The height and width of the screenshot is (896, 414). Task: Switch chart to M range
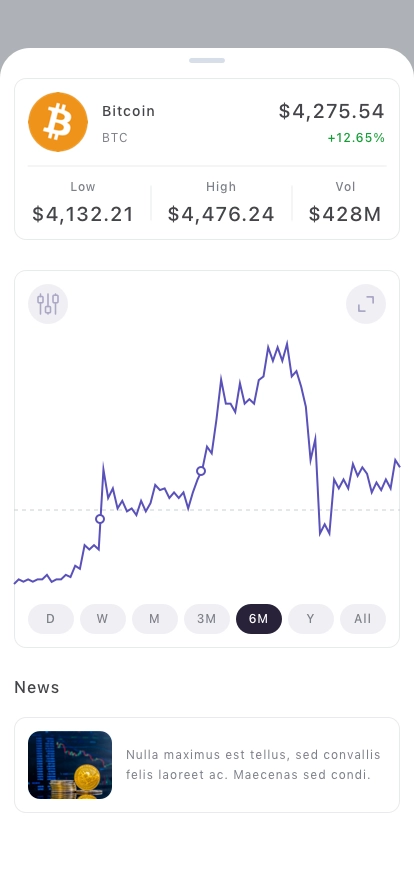(x=155, y=619)
